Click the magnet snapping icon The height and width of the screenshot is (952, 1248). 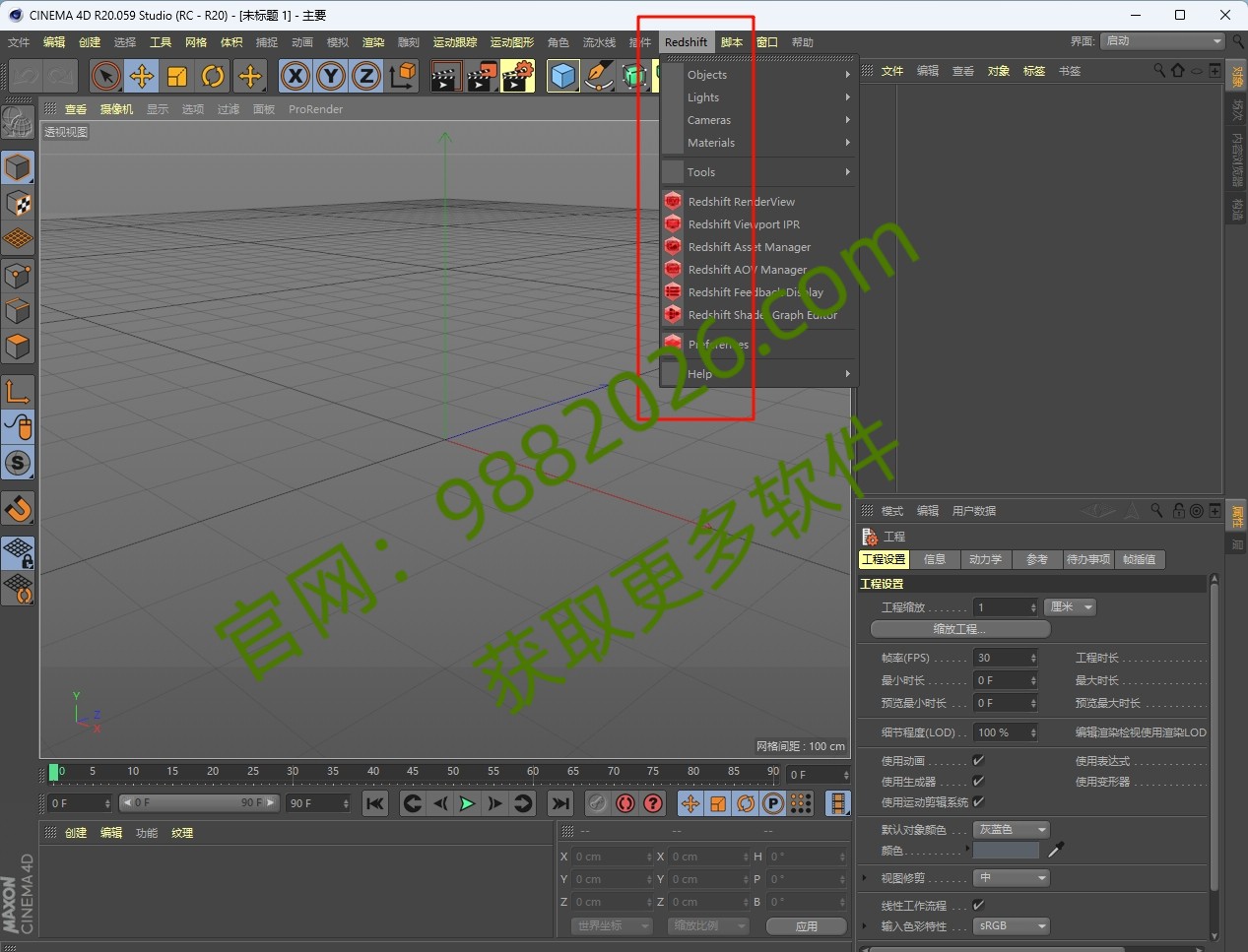18,508
